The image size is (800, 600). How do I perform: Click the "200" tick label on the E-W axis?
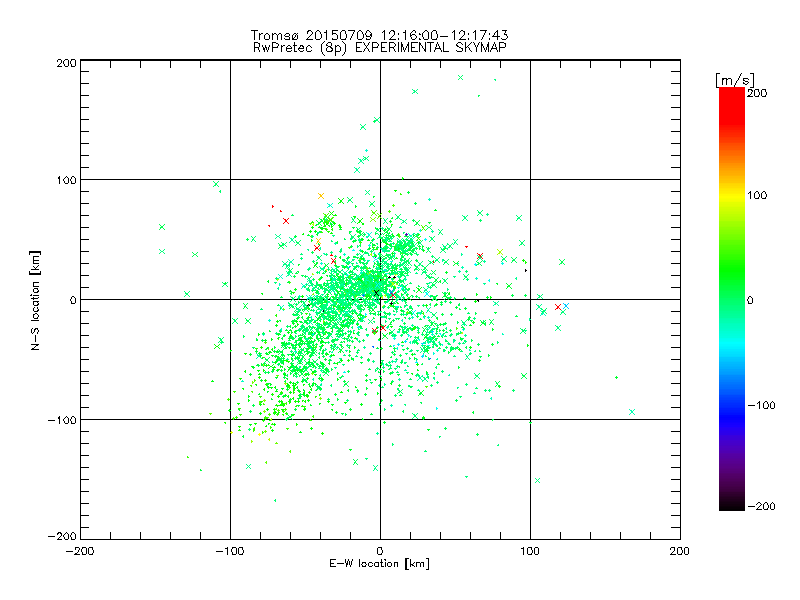coord(680,551)
